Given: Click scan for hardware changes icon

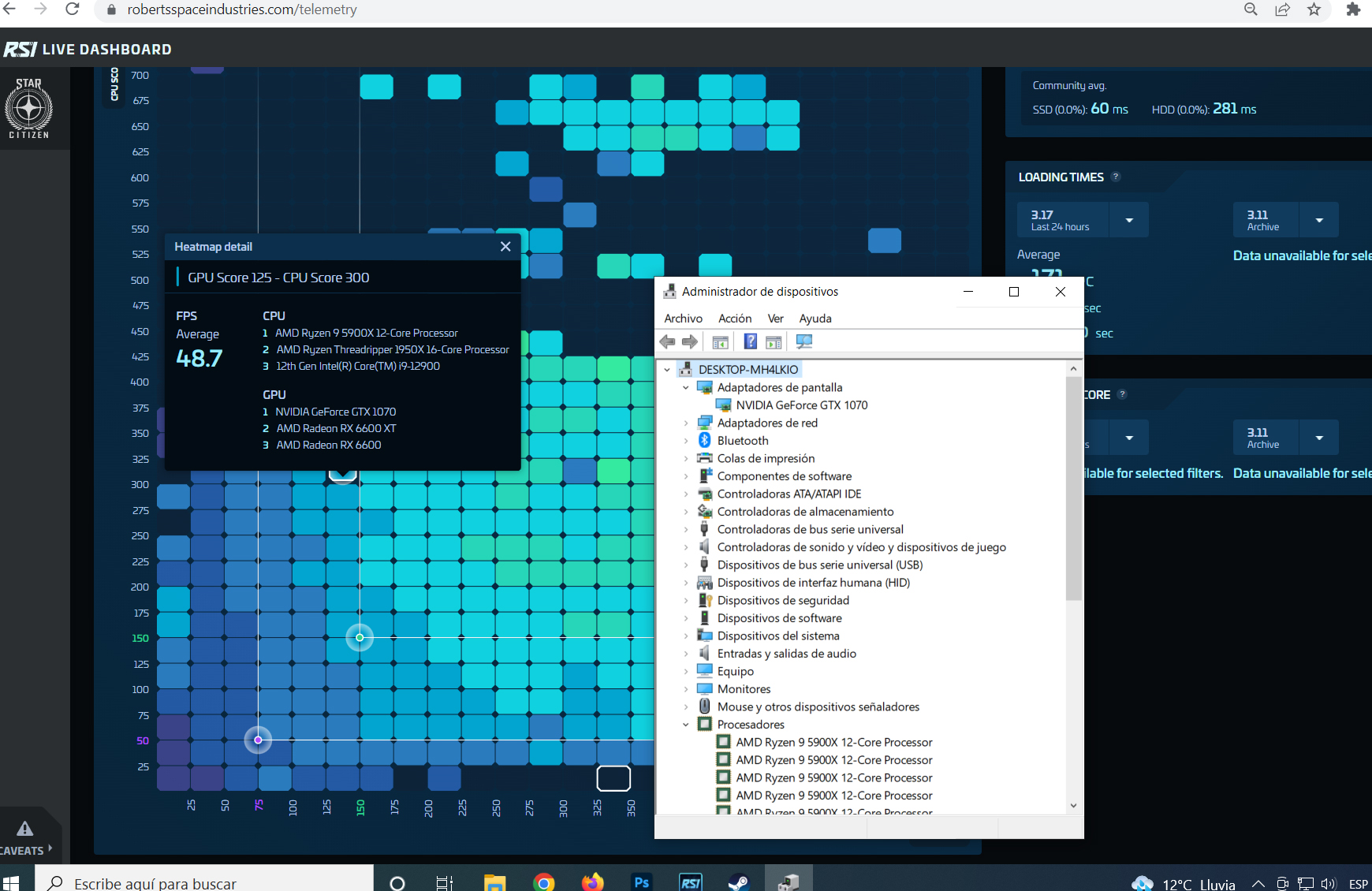Looking at the screenshot, I should [804, 341].
